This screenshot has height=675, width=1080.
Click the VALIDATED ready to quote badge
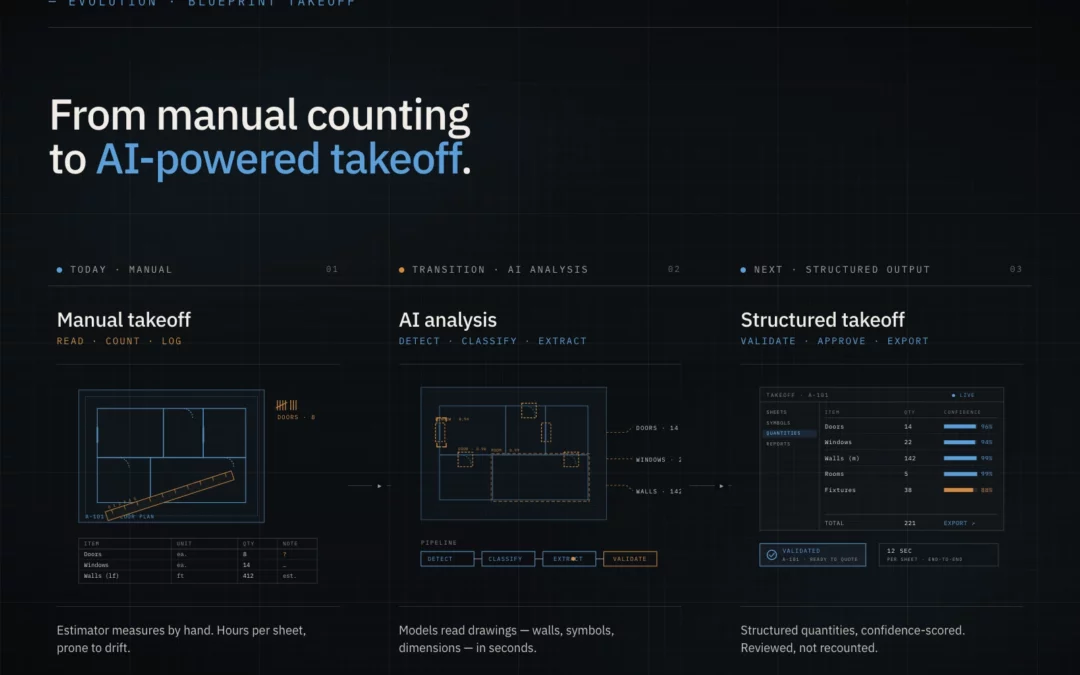click(x=813, y=554)
